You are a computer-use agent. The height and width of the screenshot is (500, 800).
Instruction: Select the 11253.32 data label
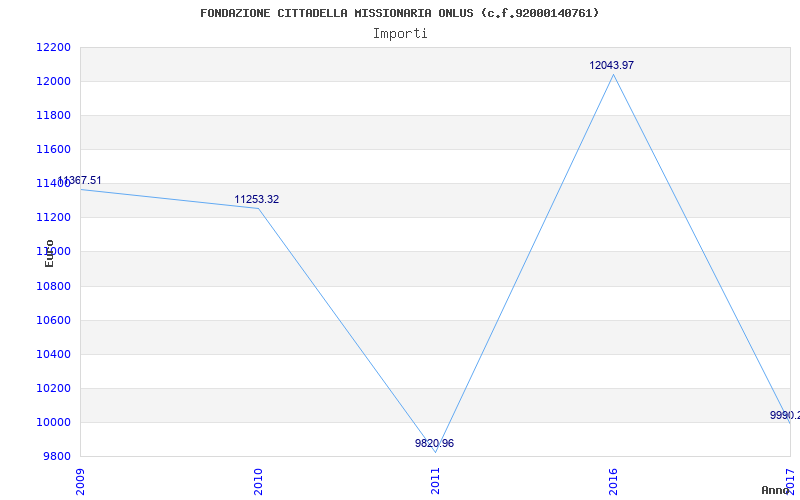click(x=257, y=199)
